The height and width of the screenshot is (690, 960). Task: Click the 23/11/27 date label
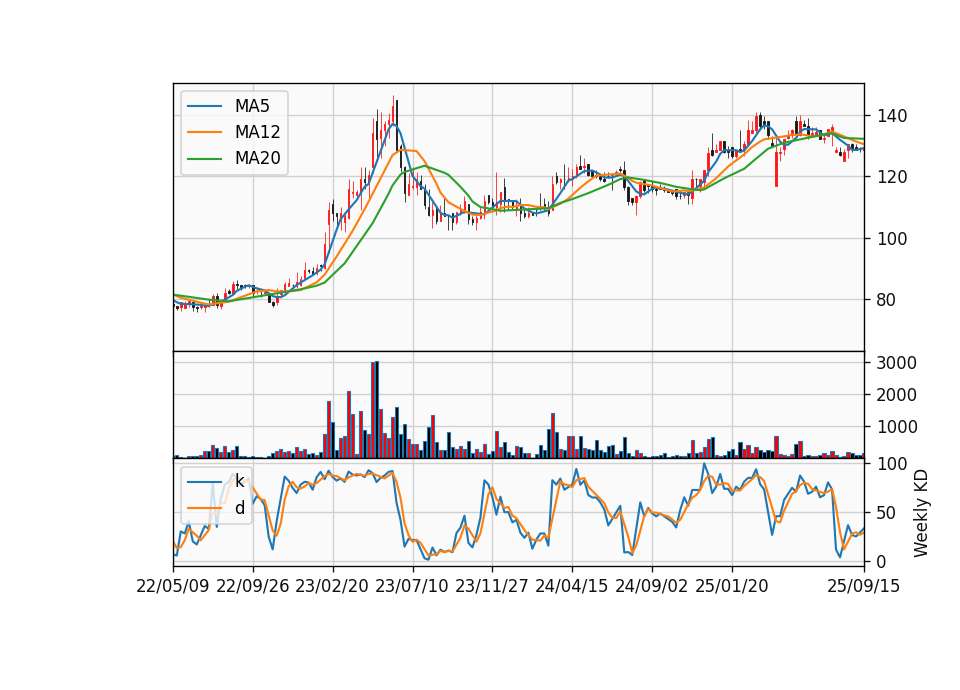[x=492, y=586]
